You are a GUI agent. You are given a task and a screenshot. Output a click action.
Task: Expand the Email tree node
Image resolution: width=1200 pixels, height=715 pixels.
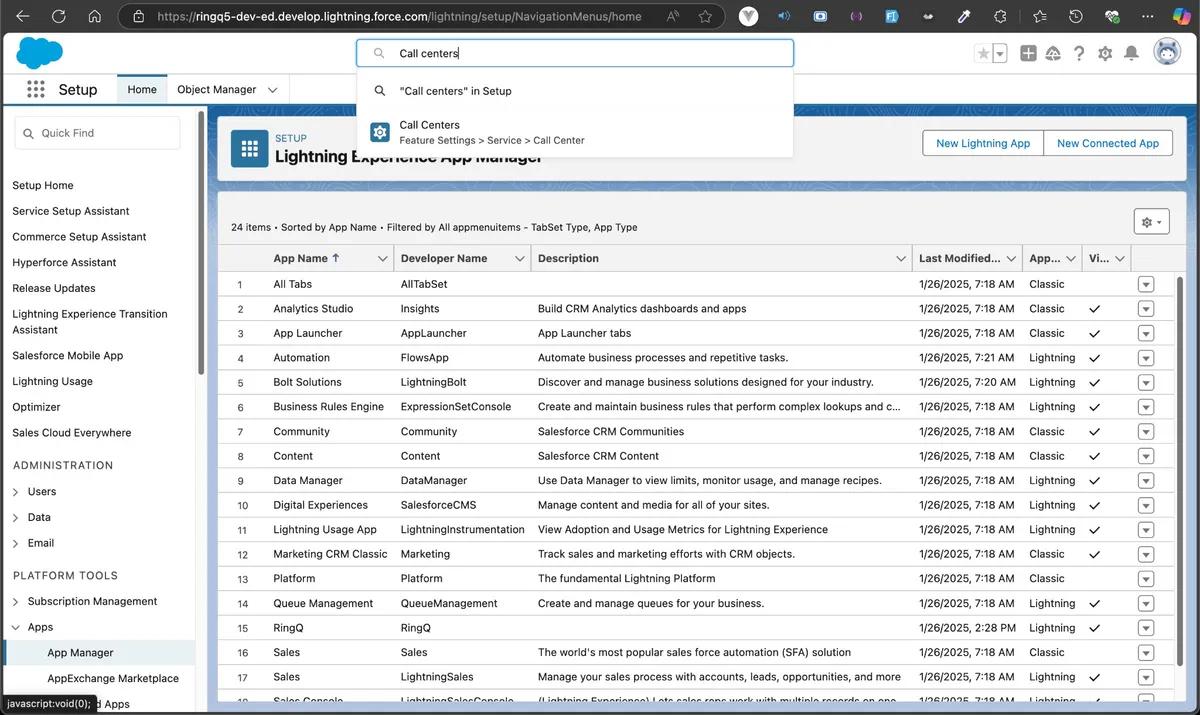pos(16,544)
